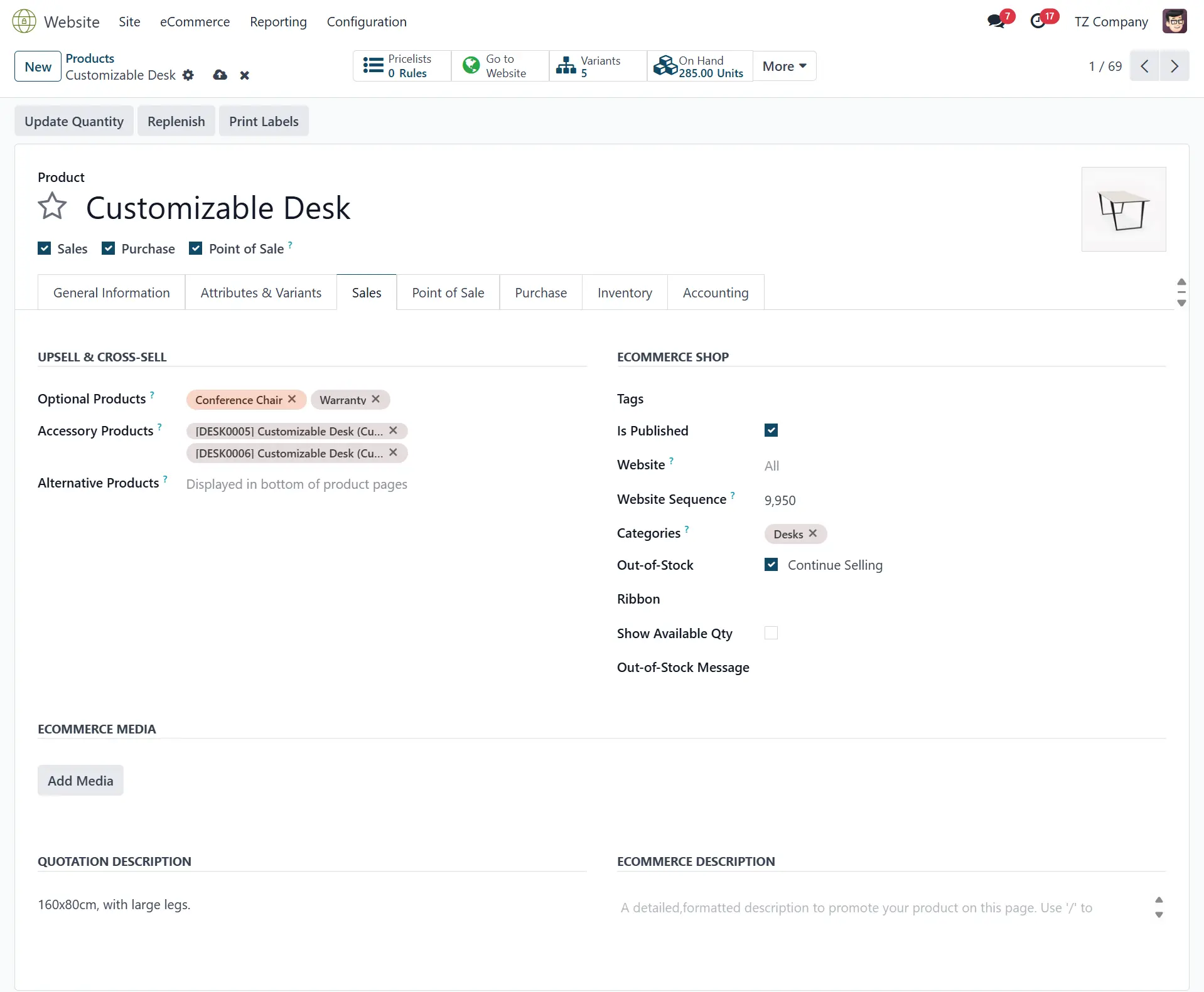Open the user avatar menu

pos(1174,21)
